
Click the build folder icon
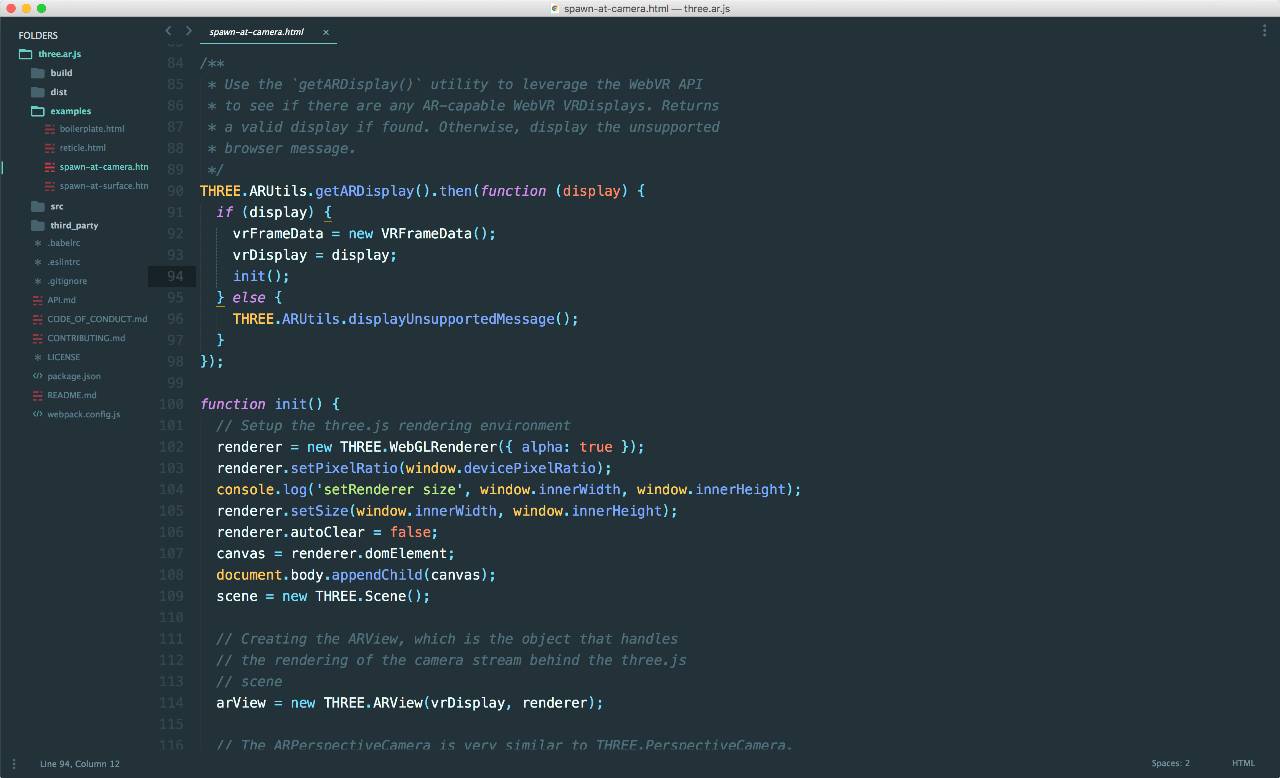tap(38, 73)
